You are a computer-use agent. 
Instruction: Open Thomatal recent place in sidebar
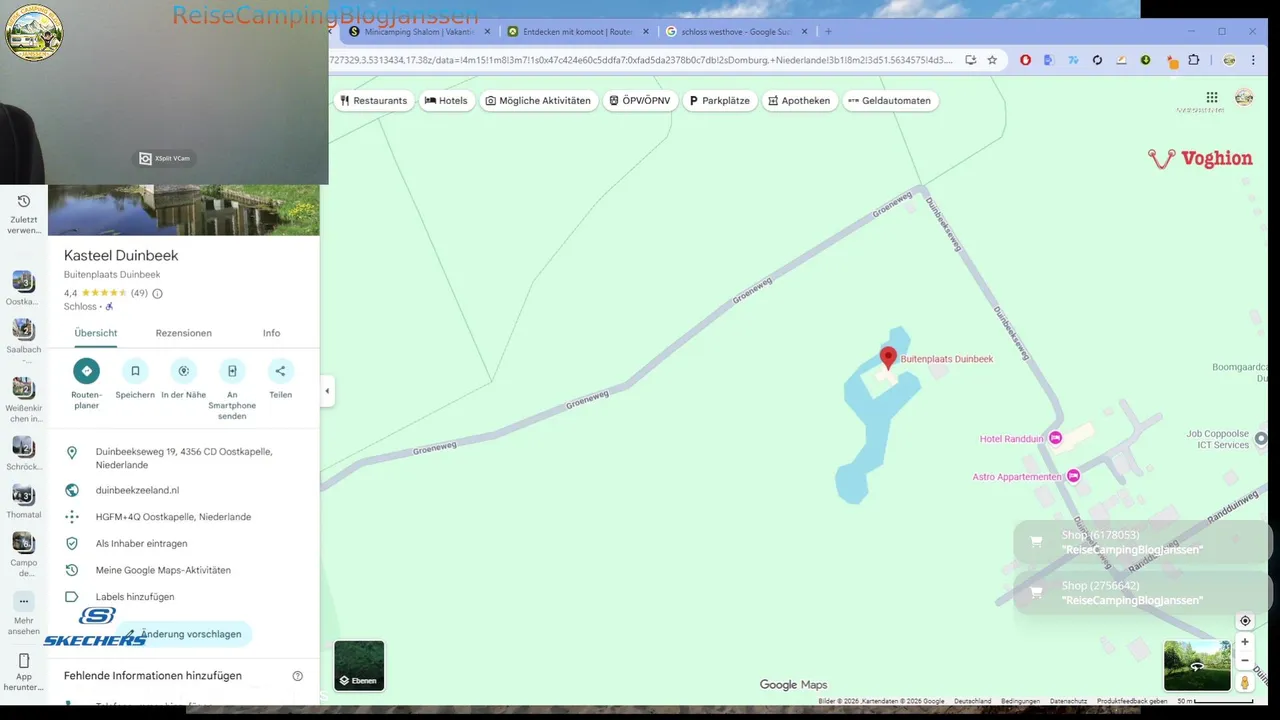23,502
